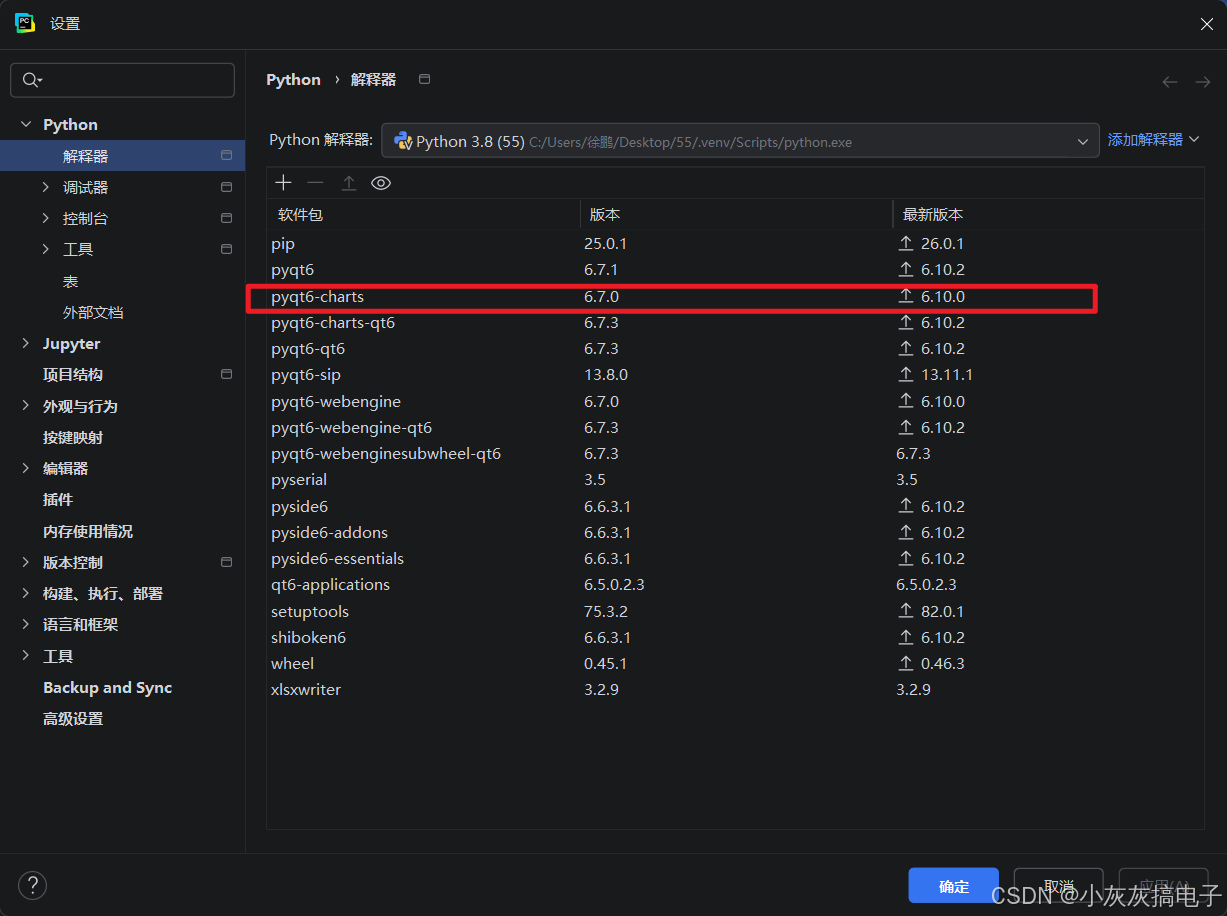Click the uninstall package minus icon

(315, 182)
